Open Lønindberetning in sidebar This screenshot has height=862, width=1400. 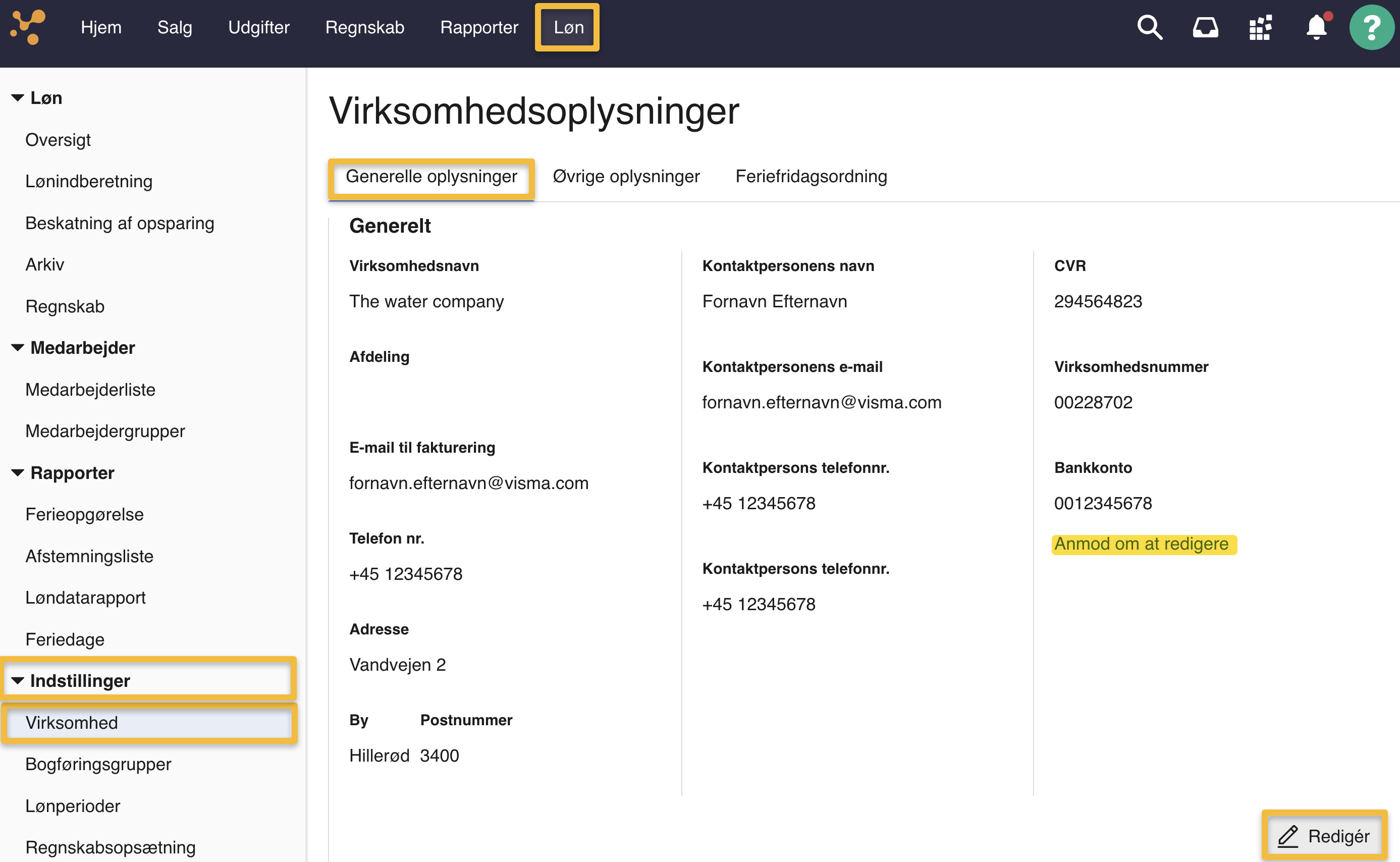[x=88, y=181]
